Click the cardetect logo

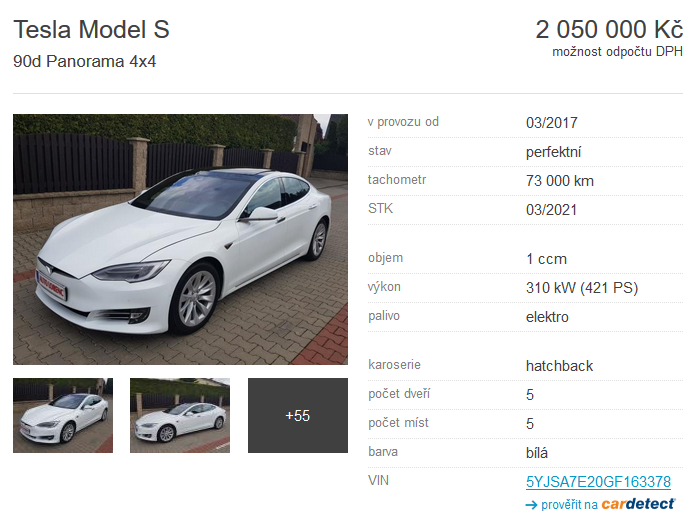point(638,504)
